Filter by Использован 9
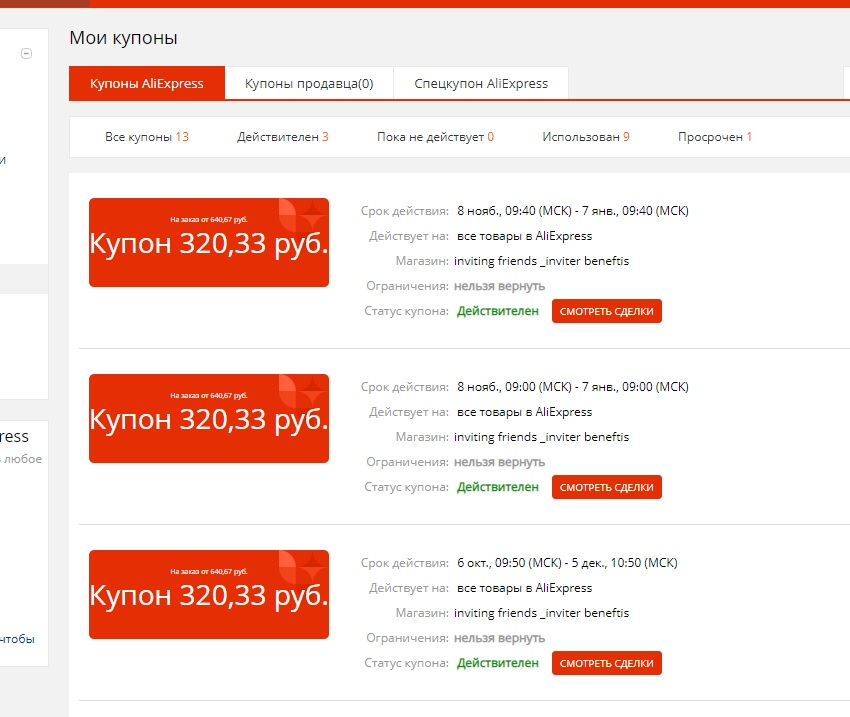This screenshot has height=717, width=850. [585, 137]
